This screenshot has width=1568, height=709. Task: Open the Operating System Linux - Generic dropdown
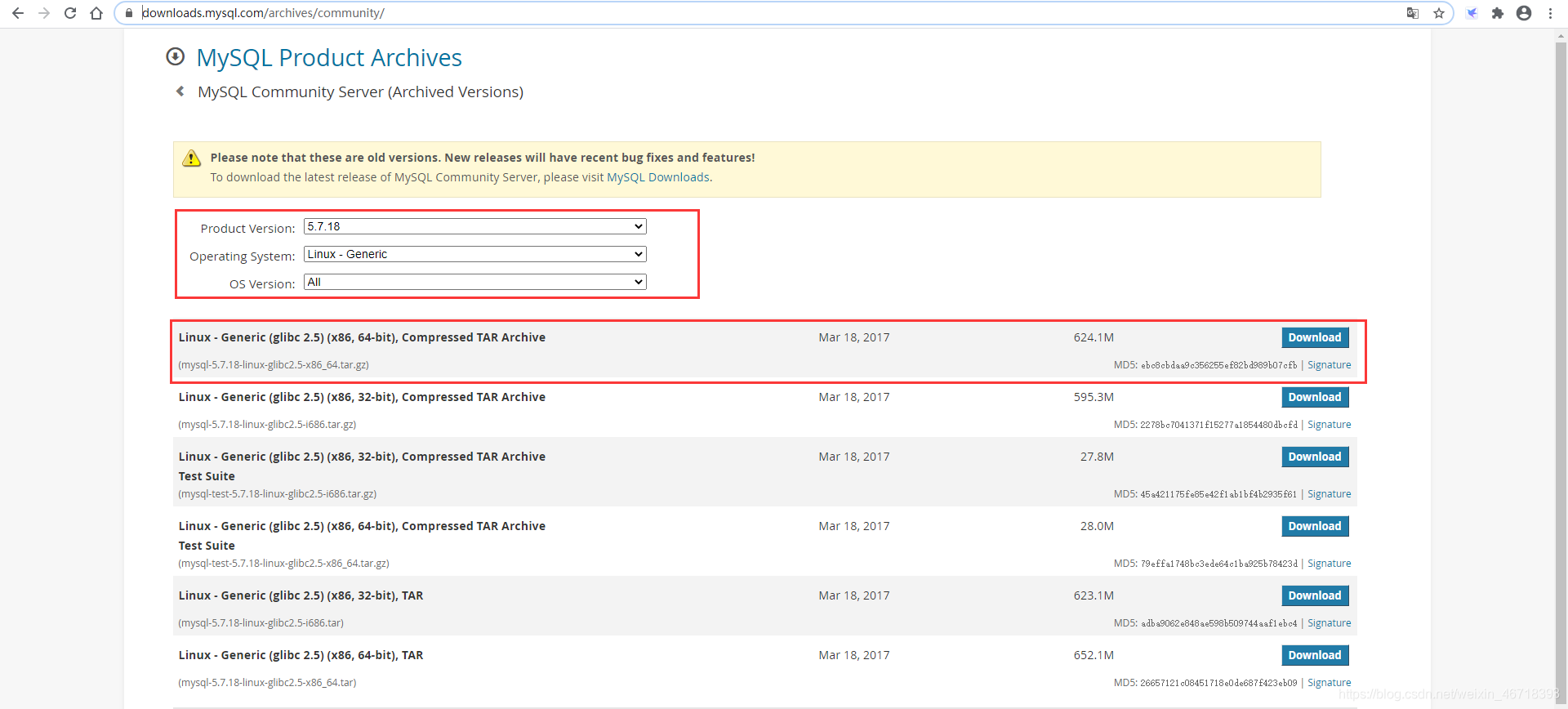[x=475, y=254]
